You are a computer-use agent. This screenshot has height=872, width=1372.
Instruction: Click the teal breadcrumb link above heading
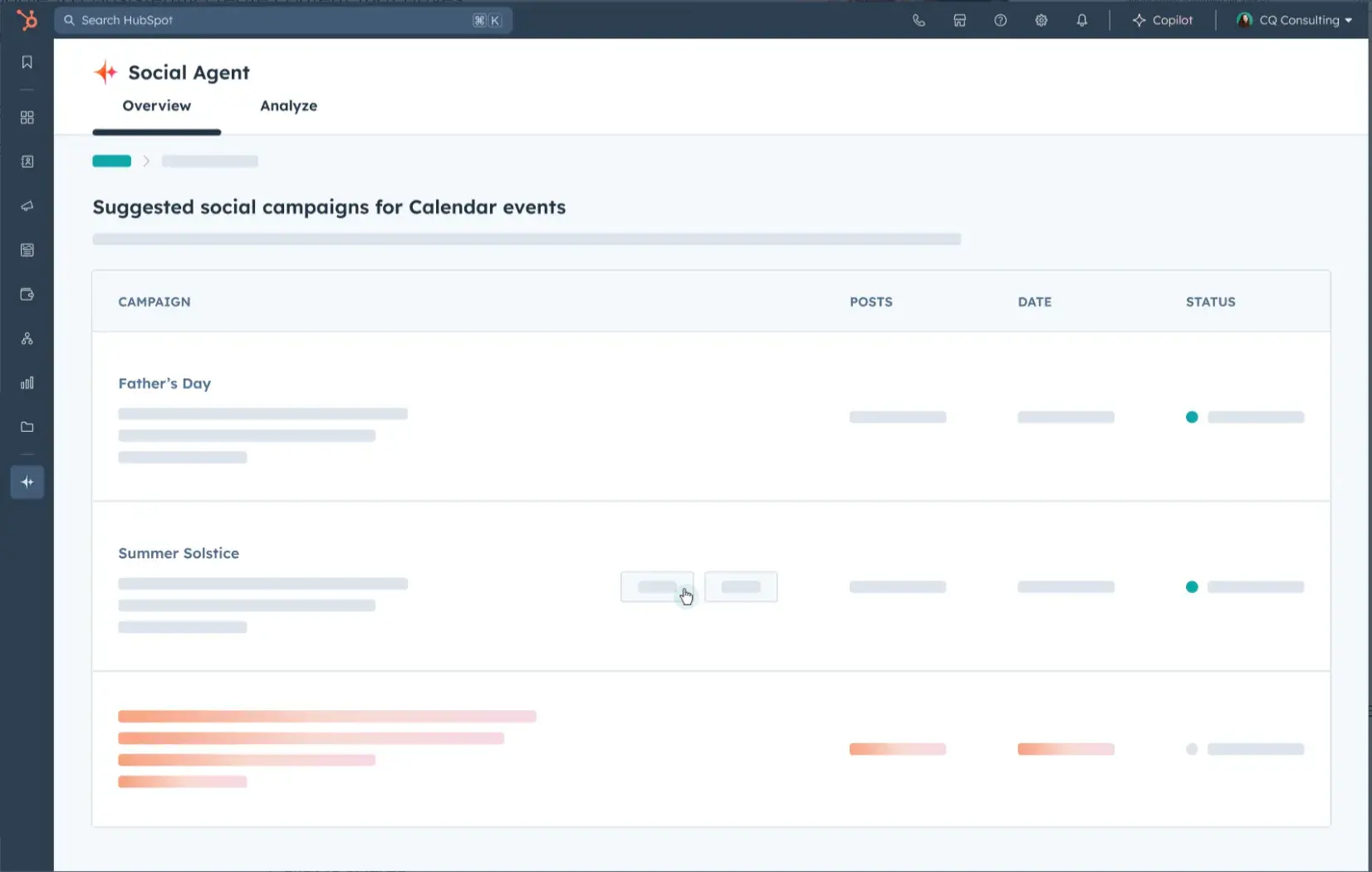click(x=111, y=161)
